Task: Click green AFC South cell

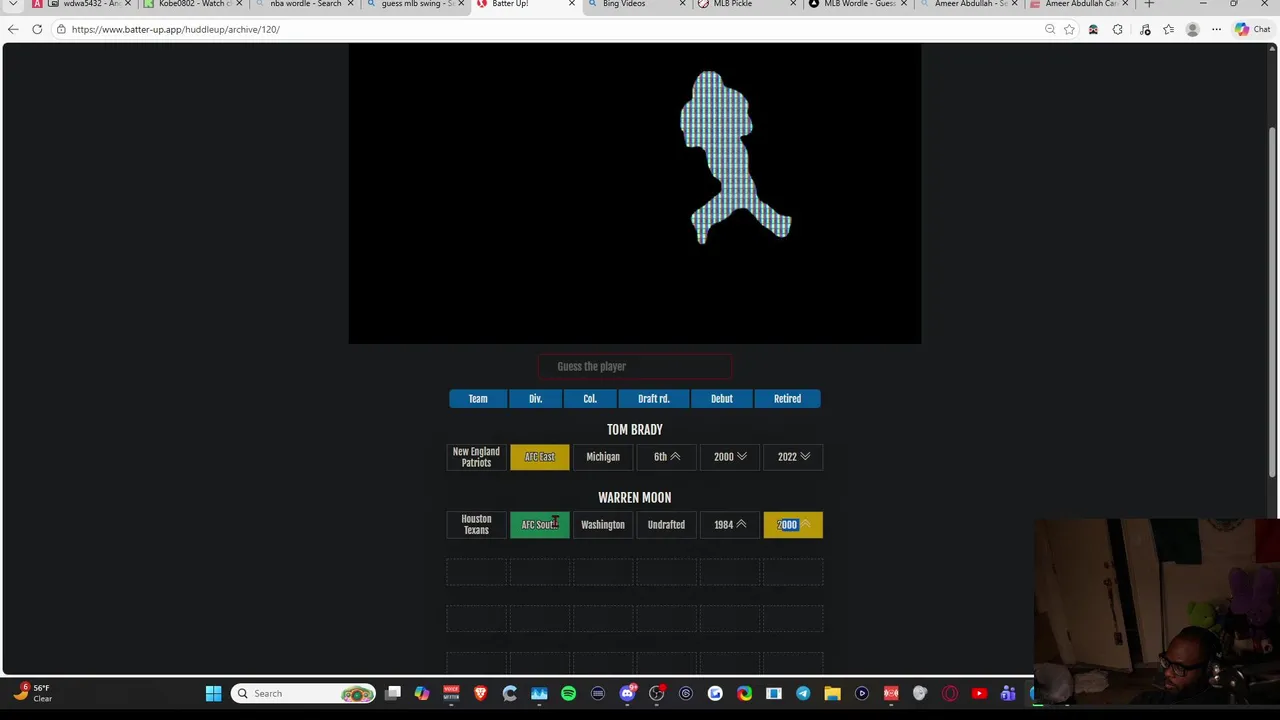Action: [x=540, y=525]
